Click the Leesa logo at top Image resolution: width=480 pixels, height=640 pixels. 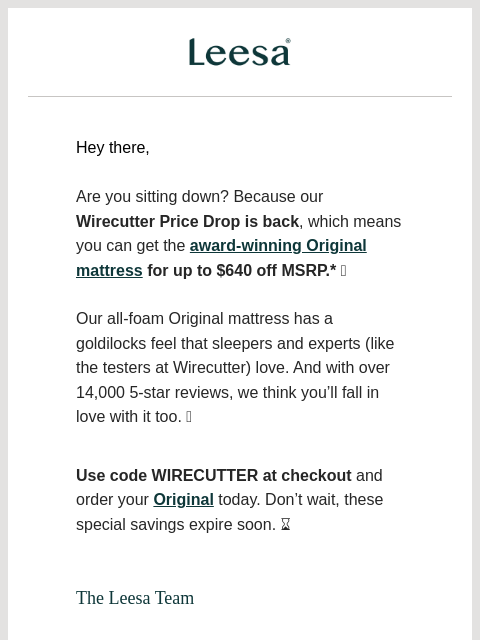pyautogui.click(x=240, y=52)
